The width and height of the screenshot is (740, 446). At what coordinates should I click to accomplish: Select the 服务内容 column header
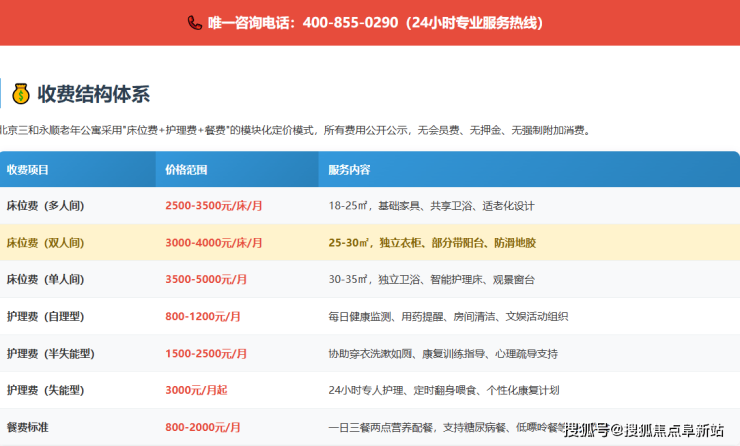349,169
